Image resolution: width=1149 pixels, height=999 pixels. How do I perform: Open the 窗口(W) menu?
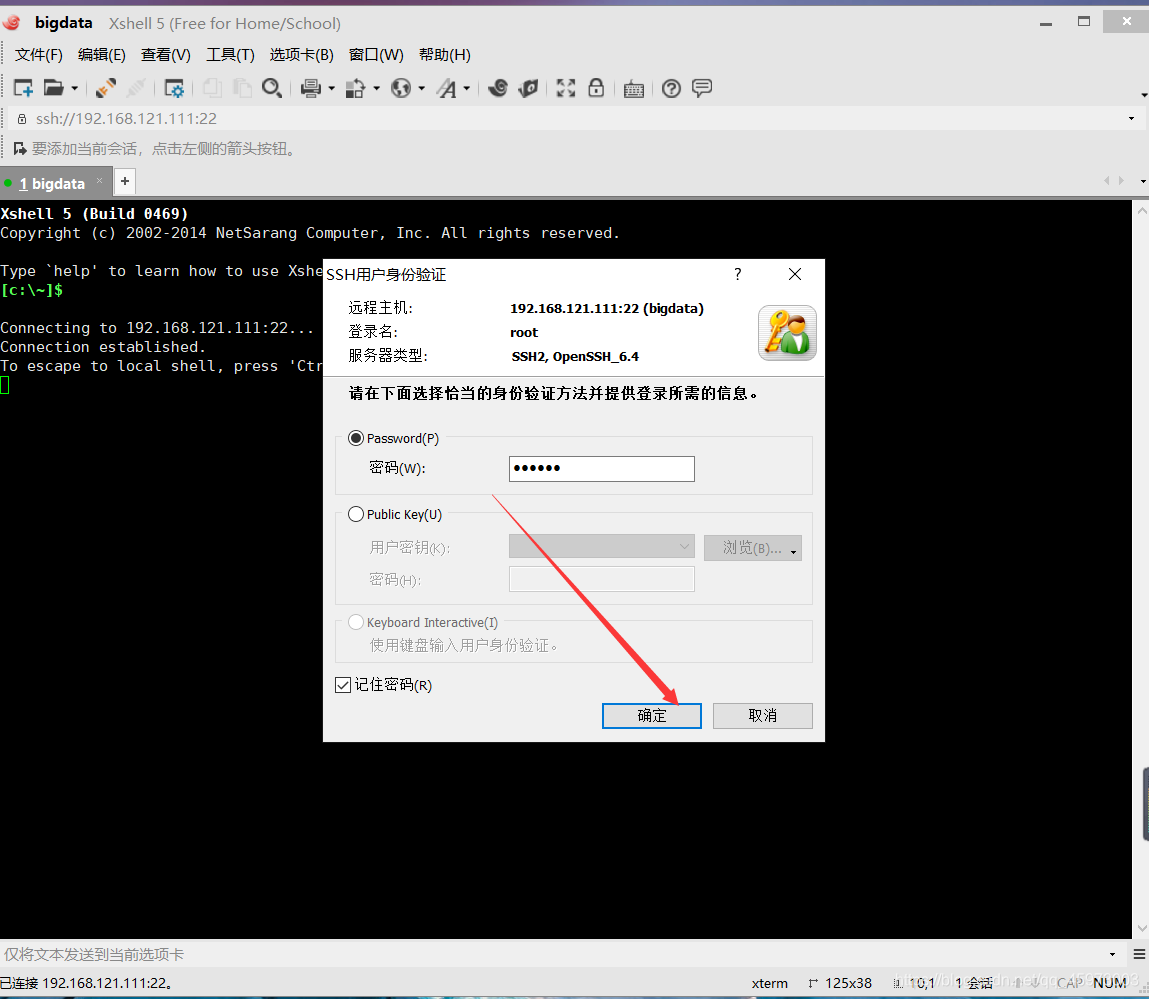coord(376,55)
